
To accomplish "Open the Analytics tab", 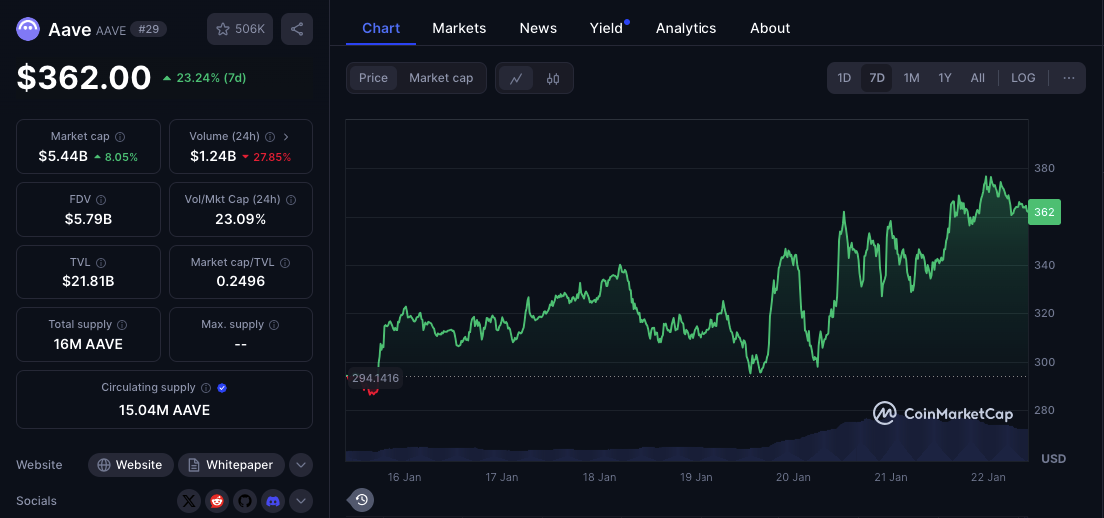I will tap(686, 28).
